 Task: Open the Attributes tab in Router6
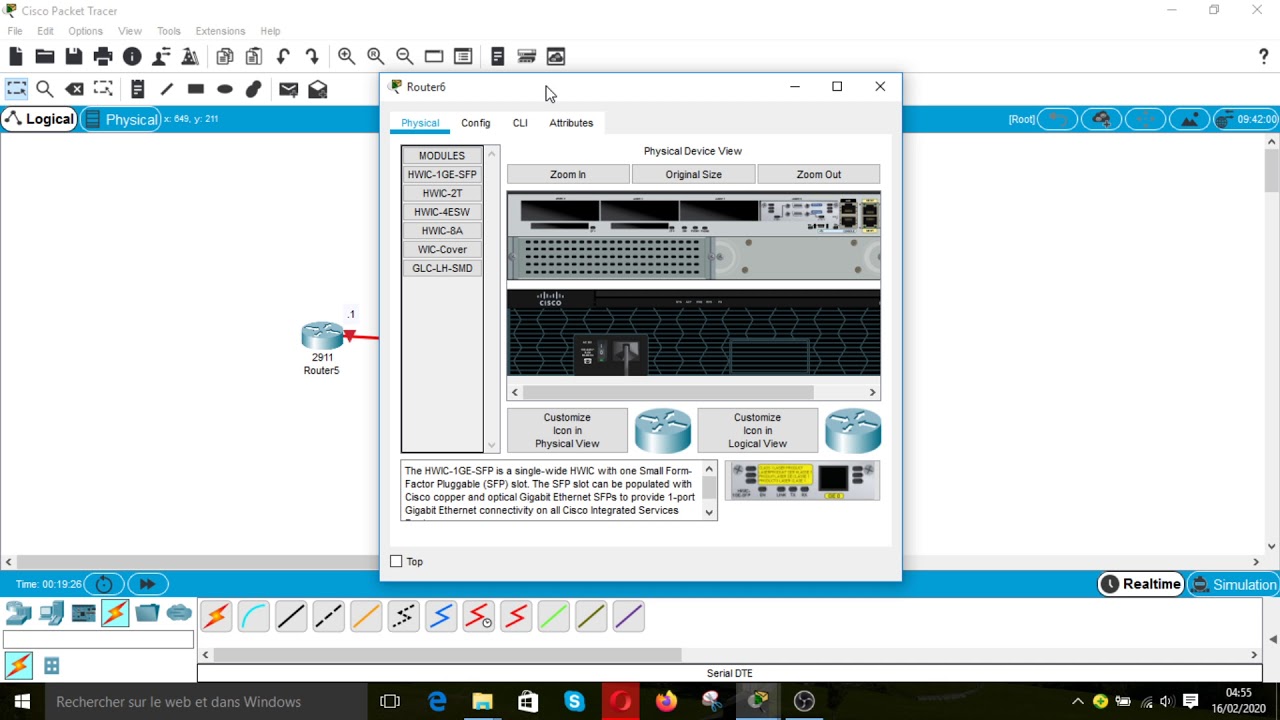pos(571,123)
